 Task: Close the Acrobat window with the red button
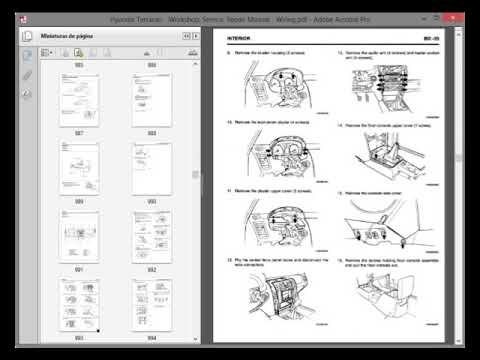pos(453,18)
